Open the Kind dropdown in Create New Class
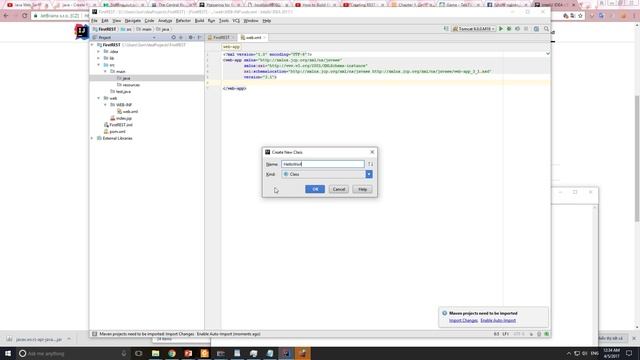 [x=369, y=174]
